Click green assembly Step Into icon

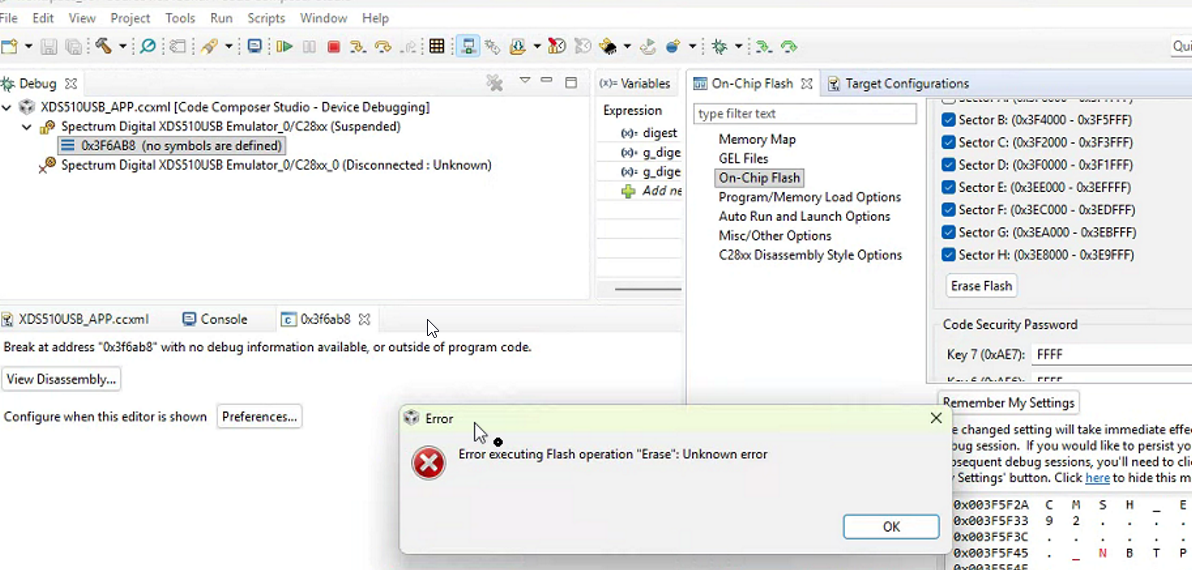pos(763,47)
